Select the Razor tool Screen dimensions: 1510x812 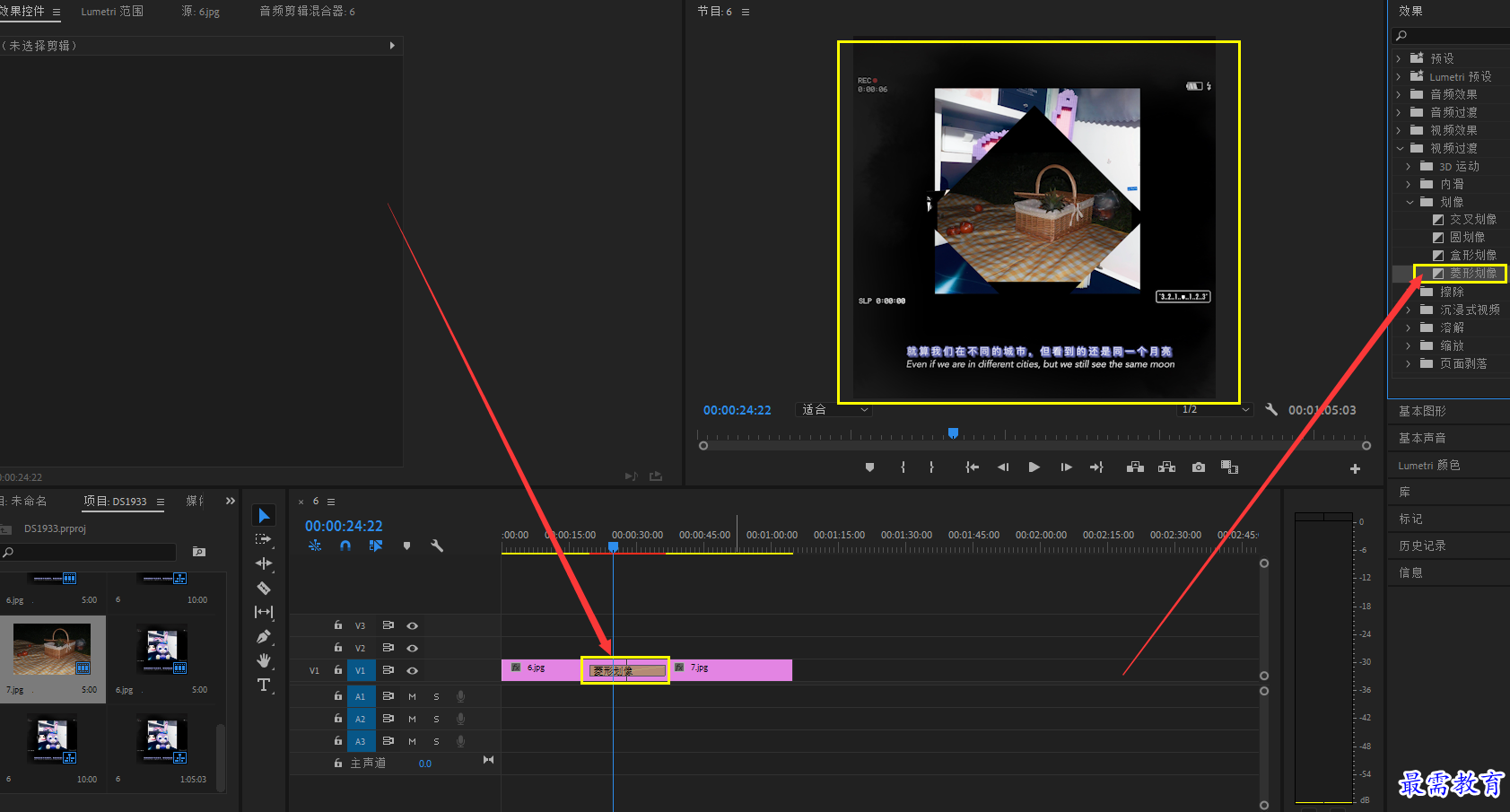pyautogui.click(x=264, y=589)
